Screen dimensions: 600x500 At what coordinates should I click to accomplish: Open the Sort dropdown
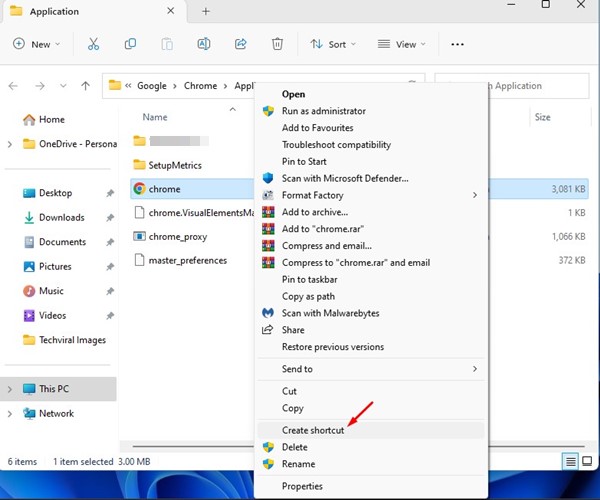click(333, 44)
